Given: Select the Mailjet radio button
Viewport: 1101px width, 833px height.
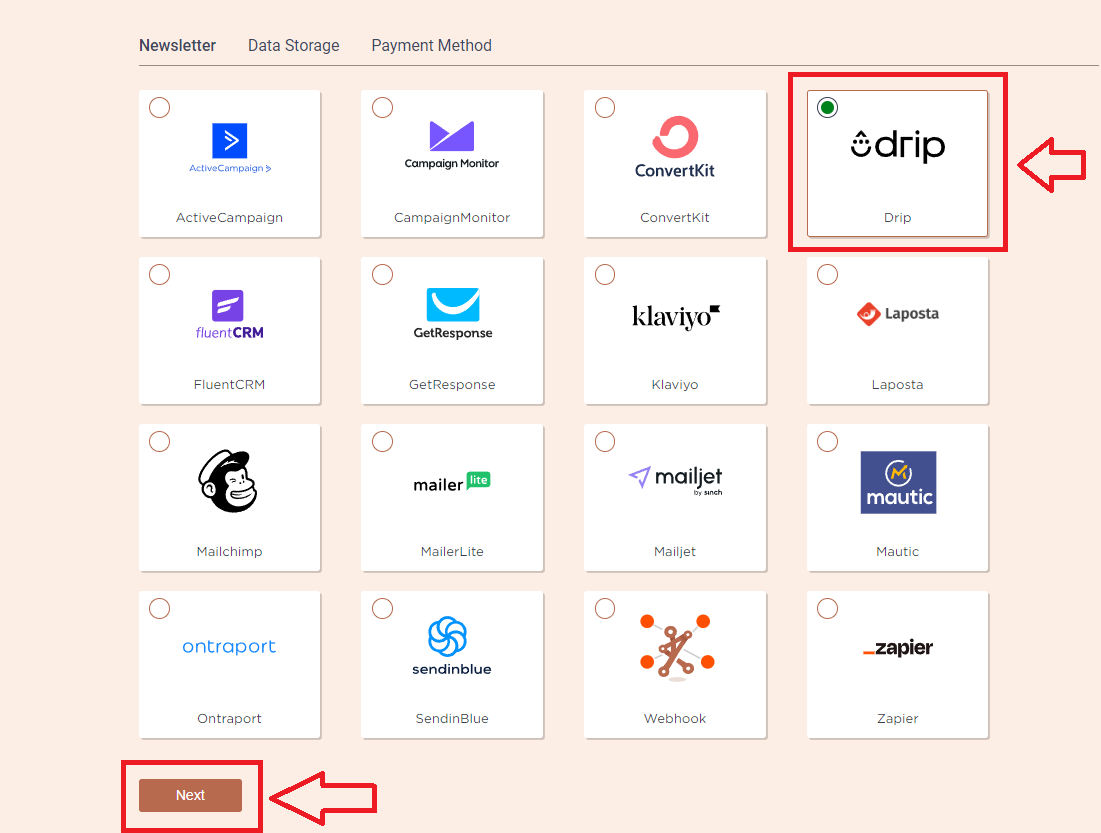Looking at the screenshot, I should coord(605,442).
